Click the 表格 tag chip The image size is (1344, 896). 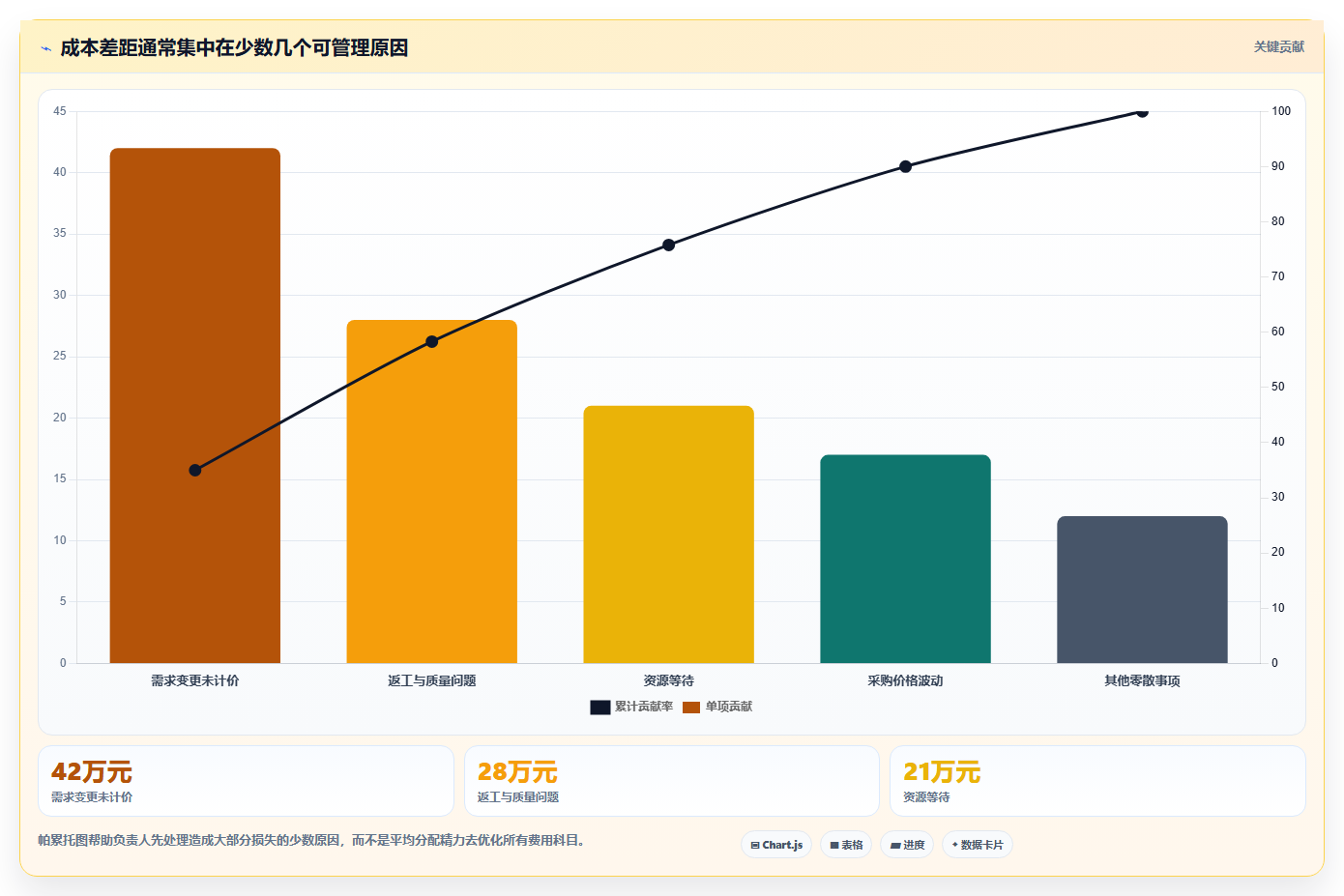pos(846,845)
